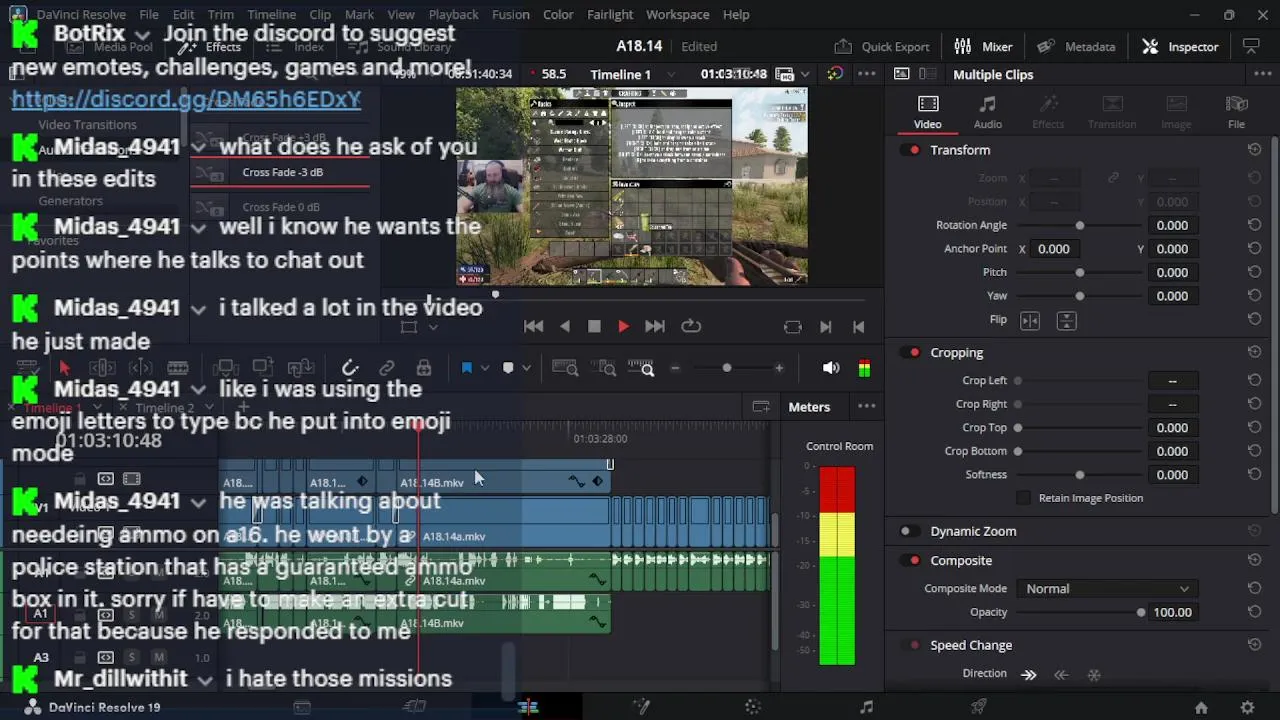
Task: Adjust the Opacity slider
Action: pyautogui.click(x=1078, y=612)
